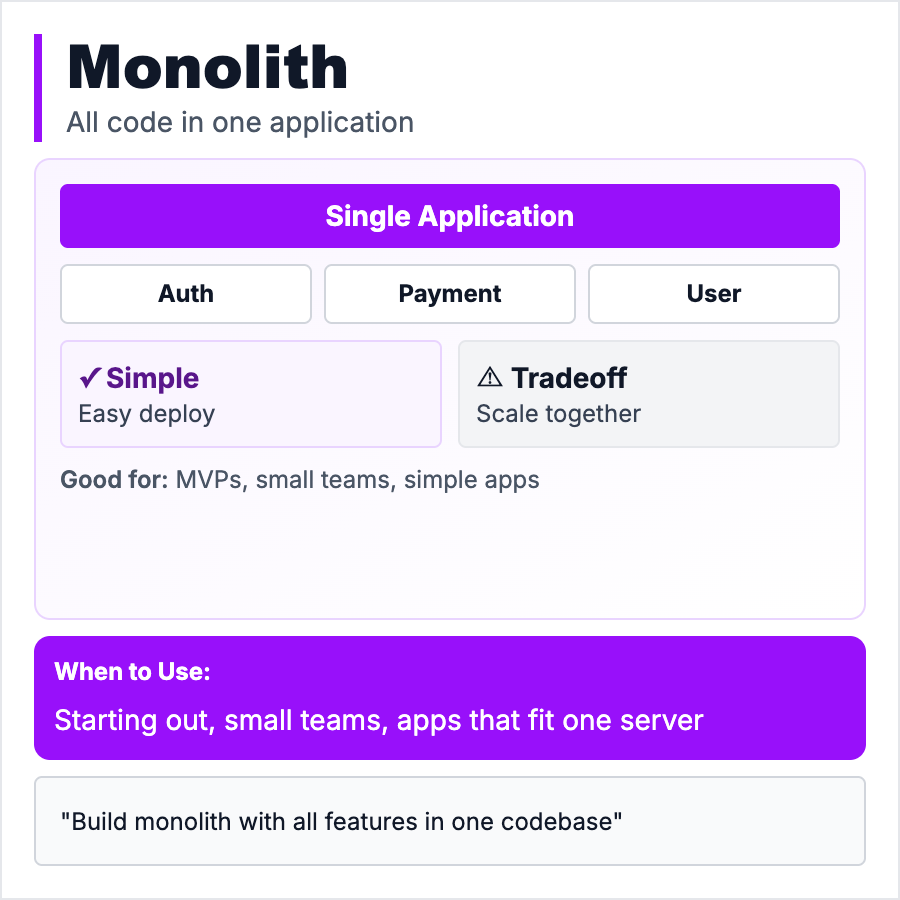Click the warning triangle icon beside Tradeoff
The width and height of the screenshot is (900, 900).
pos(489,377)
